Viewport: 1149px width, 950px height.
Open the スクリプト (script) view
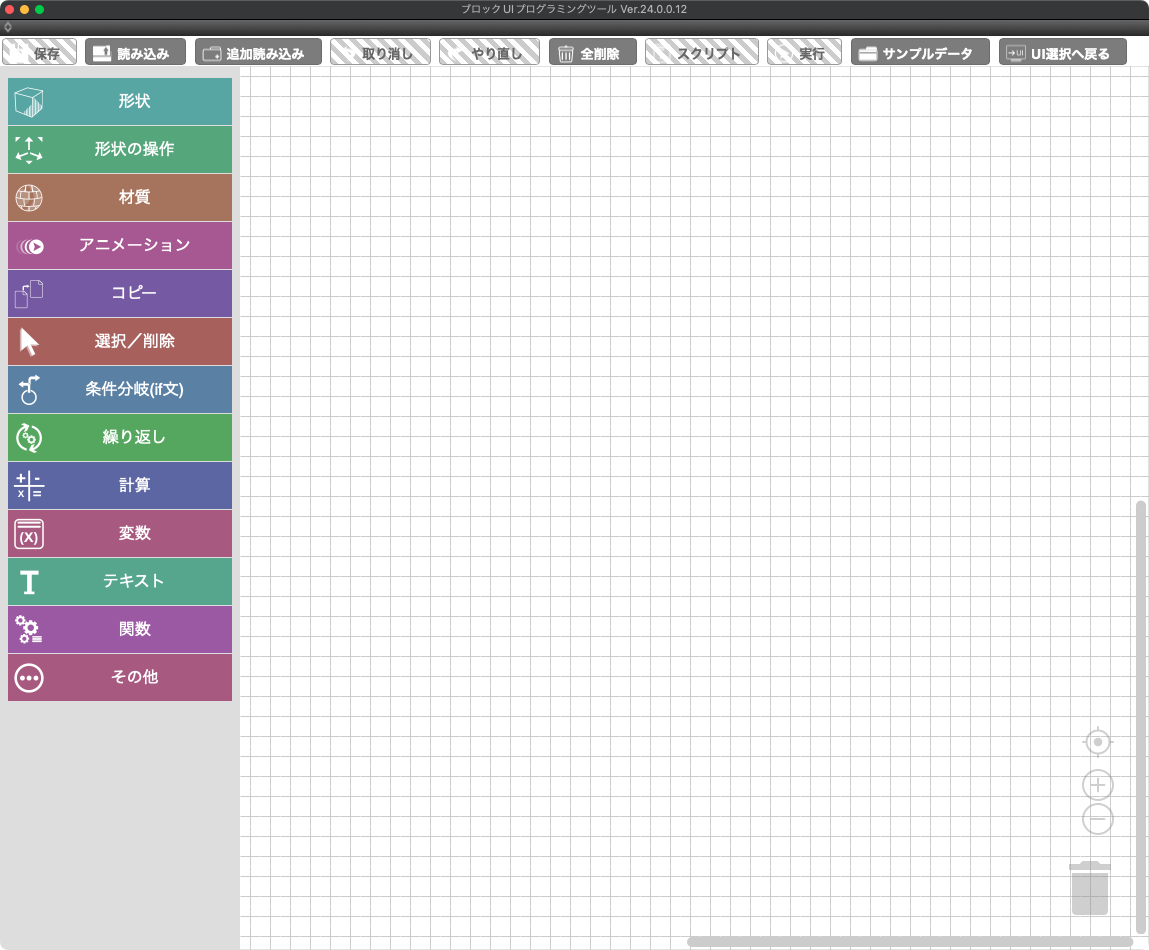[x=702, y=53]
